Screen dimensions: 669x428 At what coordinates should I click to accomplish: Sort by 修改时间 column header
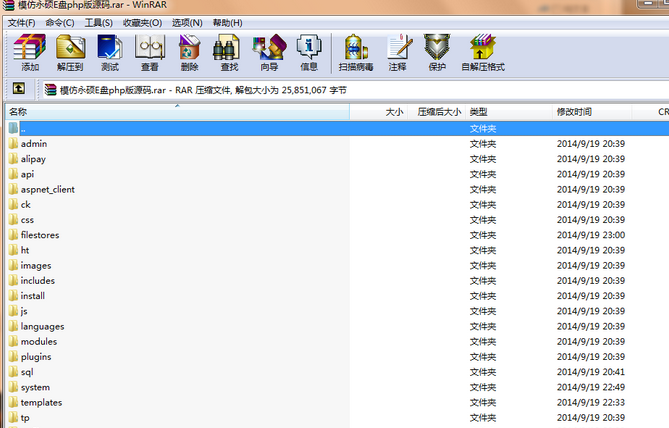[x=592, y=112]
